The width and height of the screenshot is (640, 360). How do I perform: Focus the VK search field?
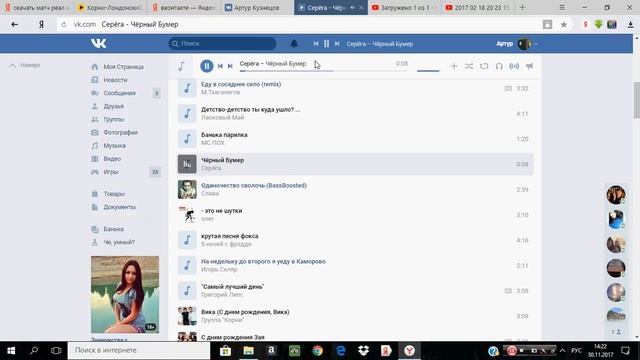pos(222,44)
